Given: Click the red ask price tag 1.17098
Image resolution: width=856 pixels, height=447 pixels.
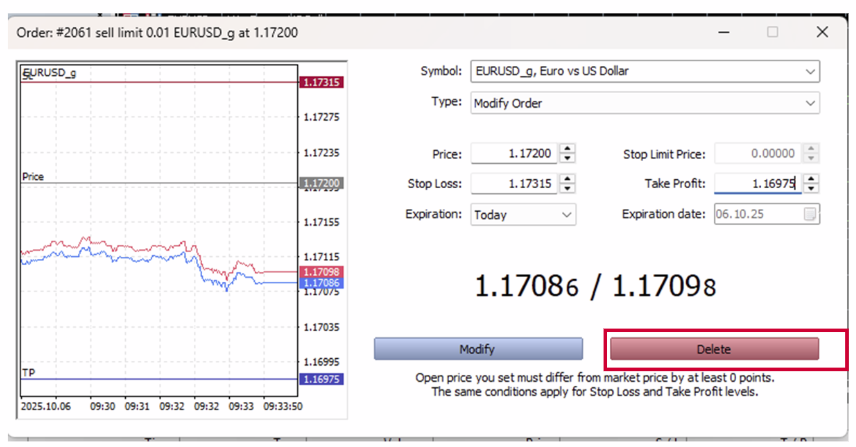Looking at the screenshot, I should tap(320, 272).
